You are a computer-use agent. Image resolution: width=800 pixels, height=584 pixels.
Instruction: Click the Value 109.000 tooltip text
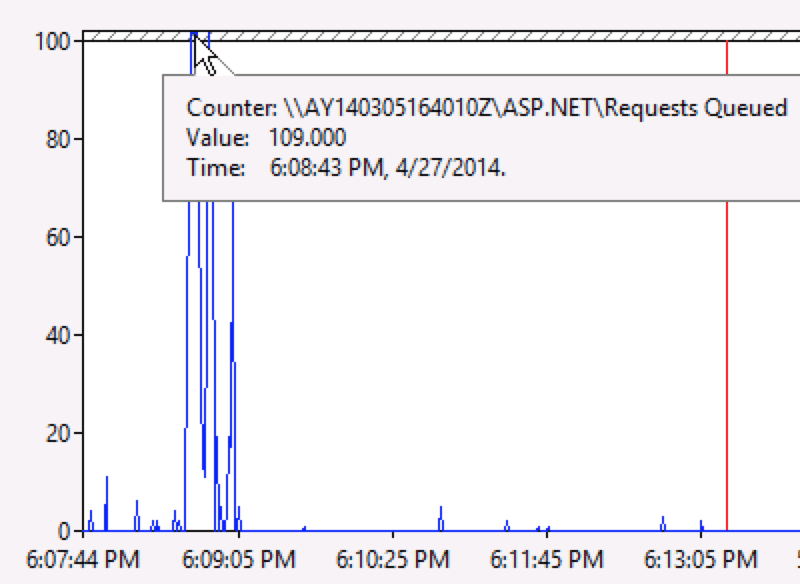pos(266,138)
